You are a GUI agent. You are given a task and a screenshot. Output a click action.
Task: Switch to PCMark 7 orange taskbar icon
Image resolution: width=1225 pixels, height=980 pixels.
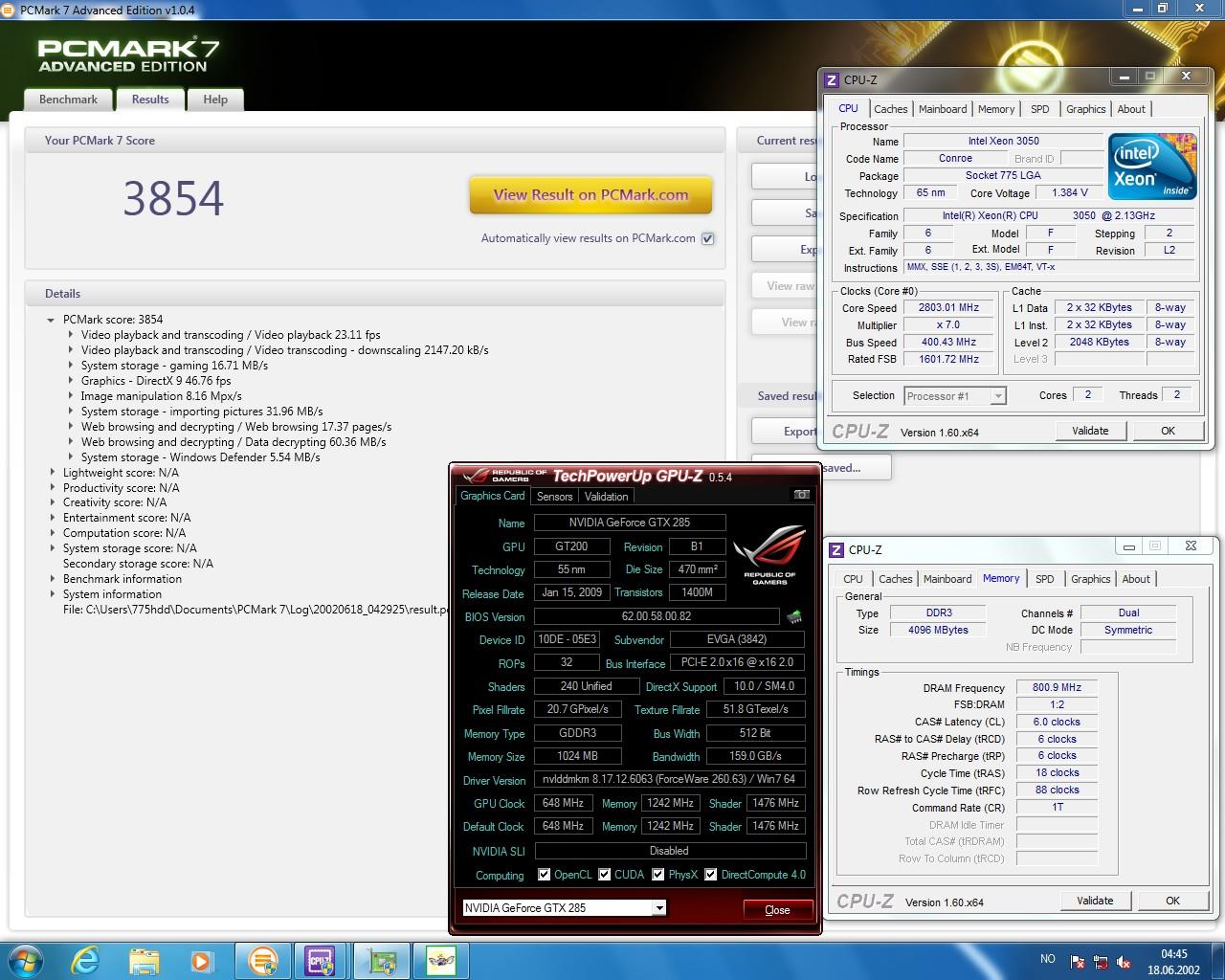tap(261, 960)
